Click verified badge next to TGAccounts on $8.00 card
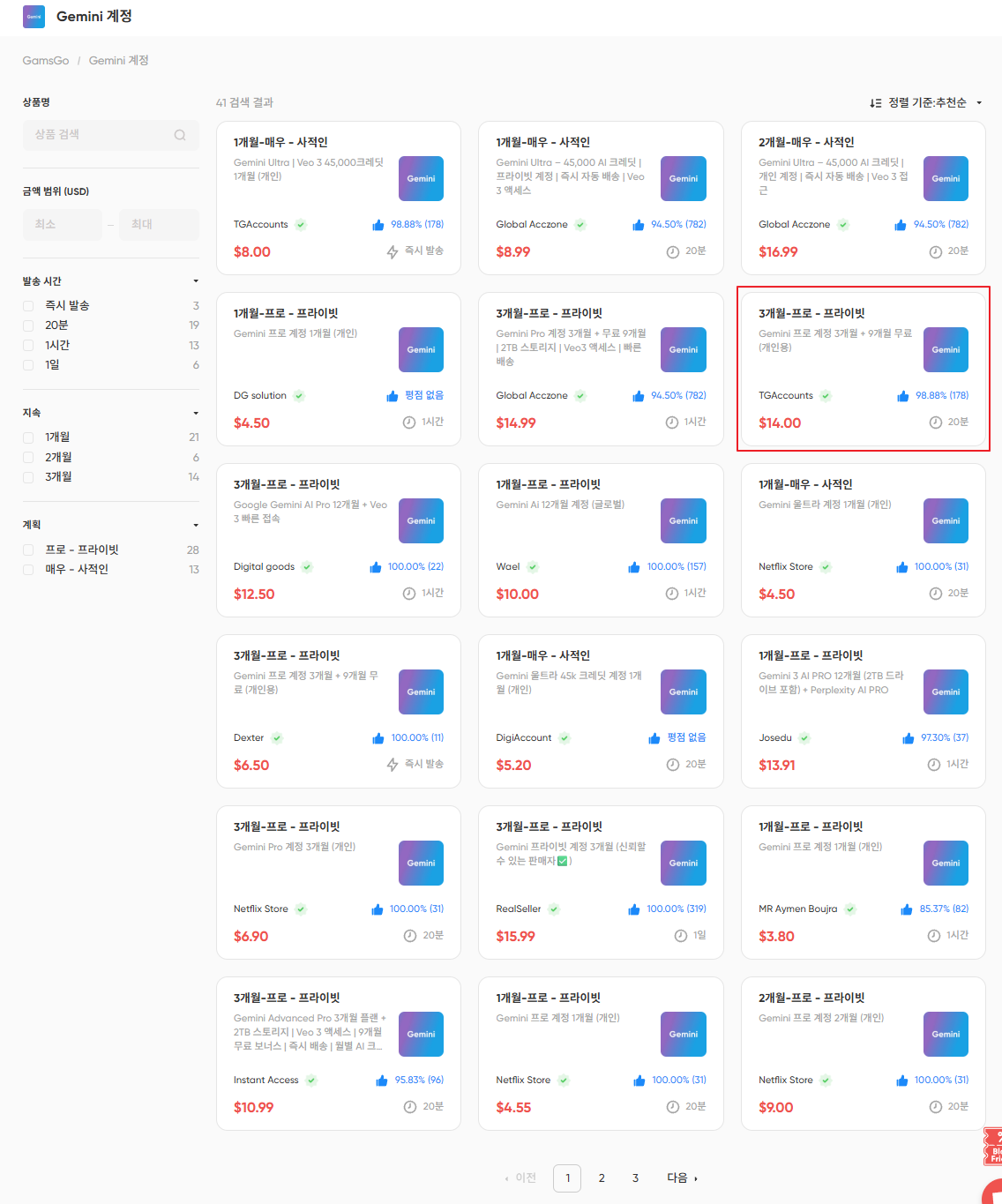This screenshot has width=1002, height=1204. [301, 225]
